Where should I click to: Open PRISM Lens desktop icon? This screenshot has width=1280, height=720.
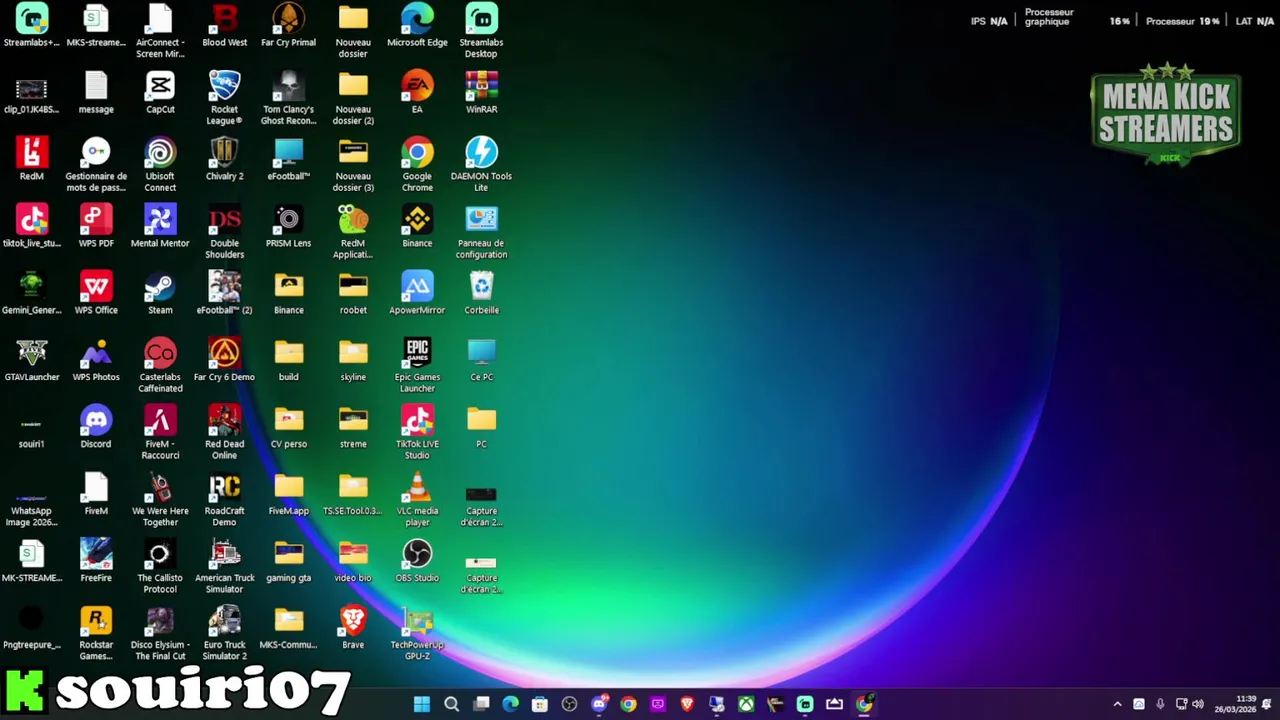tap(288, 227)
